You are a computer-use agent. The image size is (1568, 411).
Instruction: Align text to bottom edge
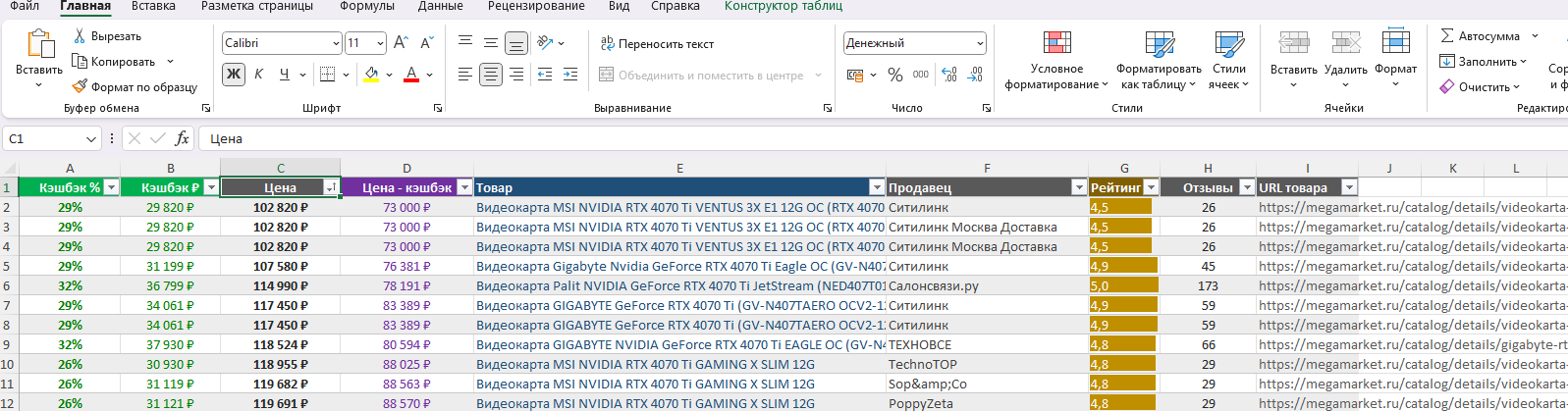coord(516,43)
